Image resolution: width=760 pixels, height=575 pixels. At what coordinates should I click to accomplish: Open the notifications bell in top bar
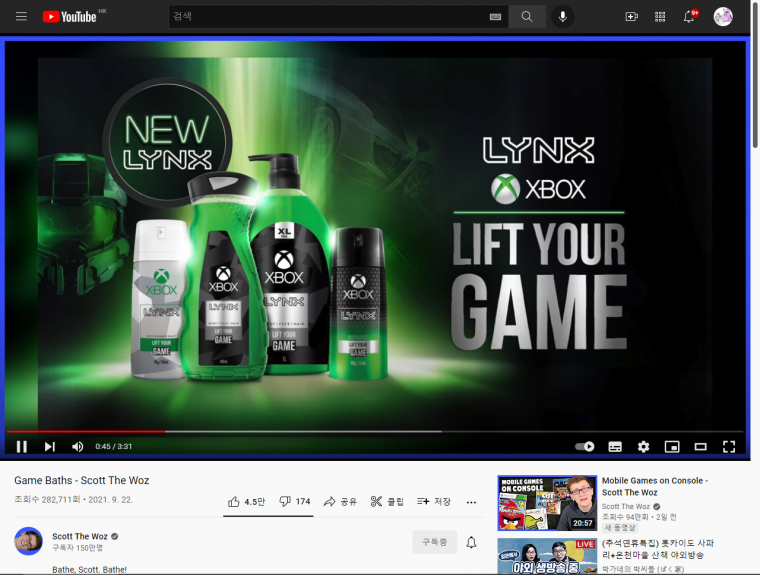(689, 16)
